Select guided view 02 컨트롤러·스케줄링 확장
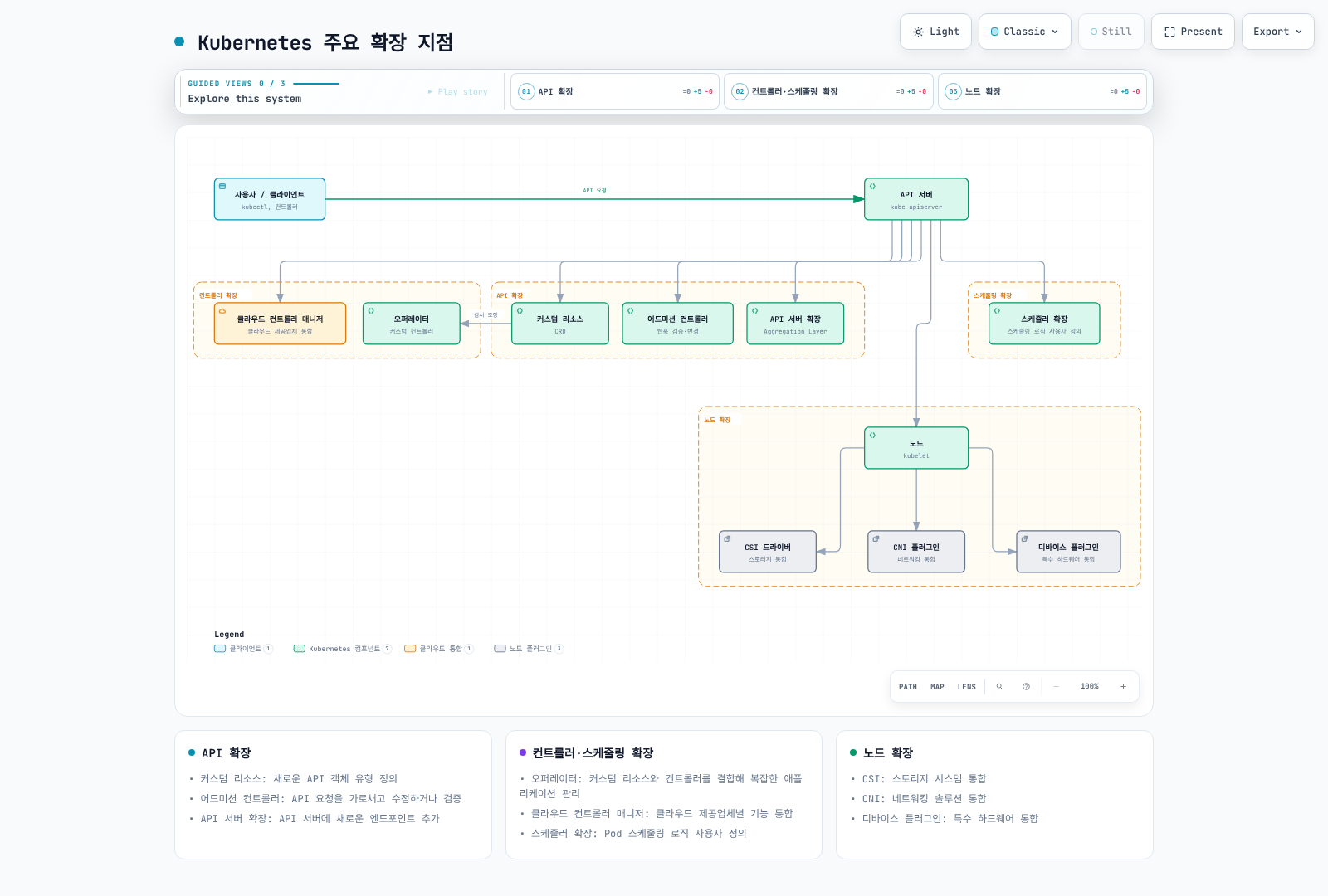 [828, 91]
